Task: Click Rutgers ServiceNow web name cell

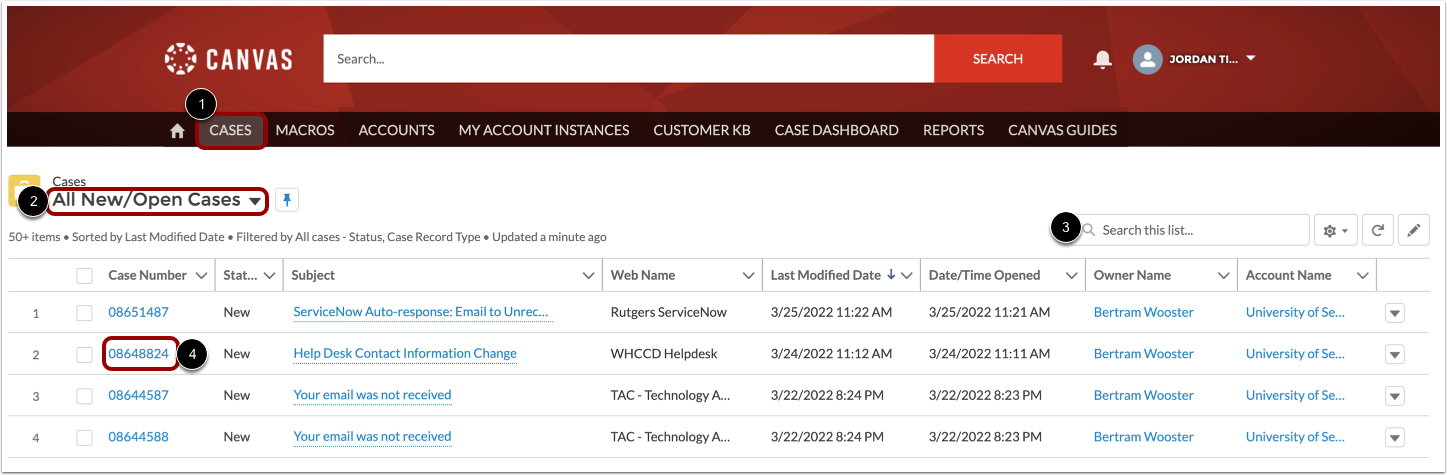Action: [x=669, y=313]
